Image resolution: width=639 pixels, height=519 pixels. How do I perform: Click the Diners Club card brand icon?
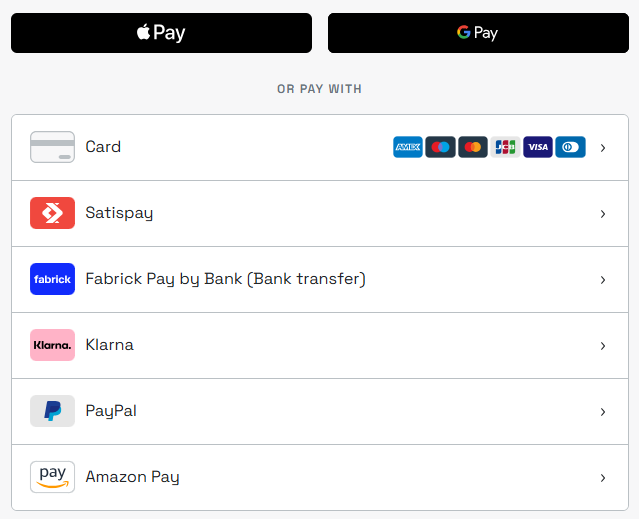coord(571,147)
